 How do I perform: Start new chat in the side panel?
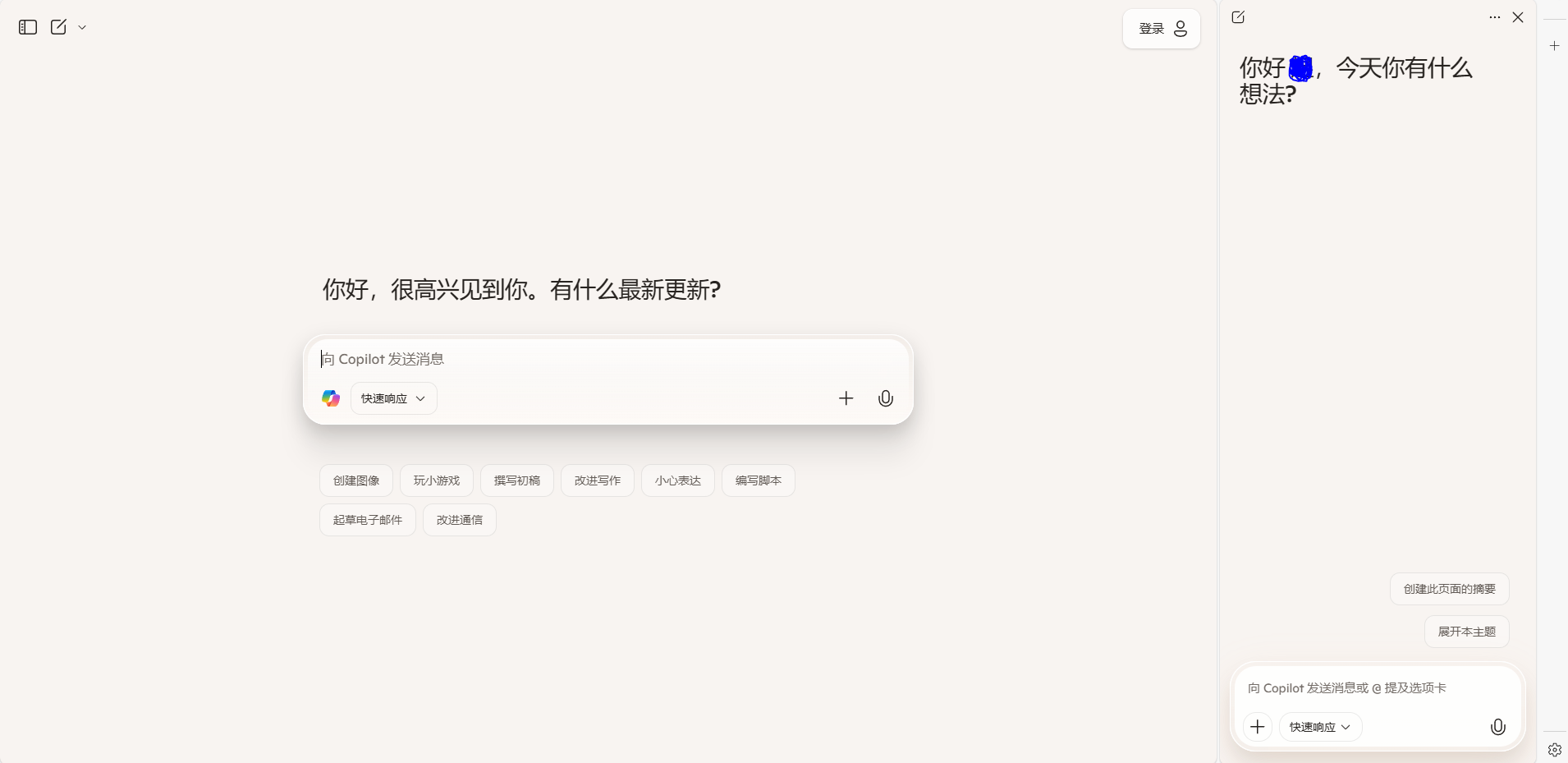tap(1238, 17)
